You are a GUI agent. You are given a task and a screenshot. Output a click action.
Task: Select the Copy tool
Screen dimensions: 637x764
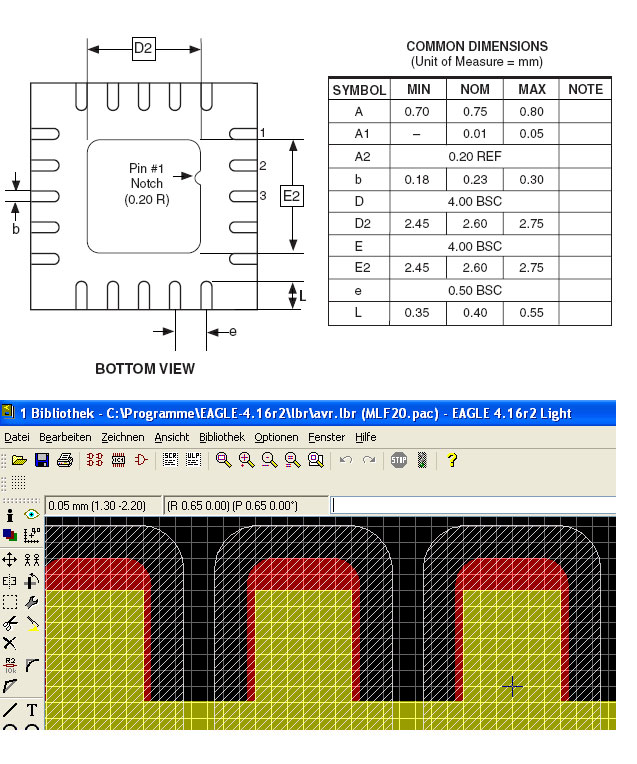(x=32, y=559)
